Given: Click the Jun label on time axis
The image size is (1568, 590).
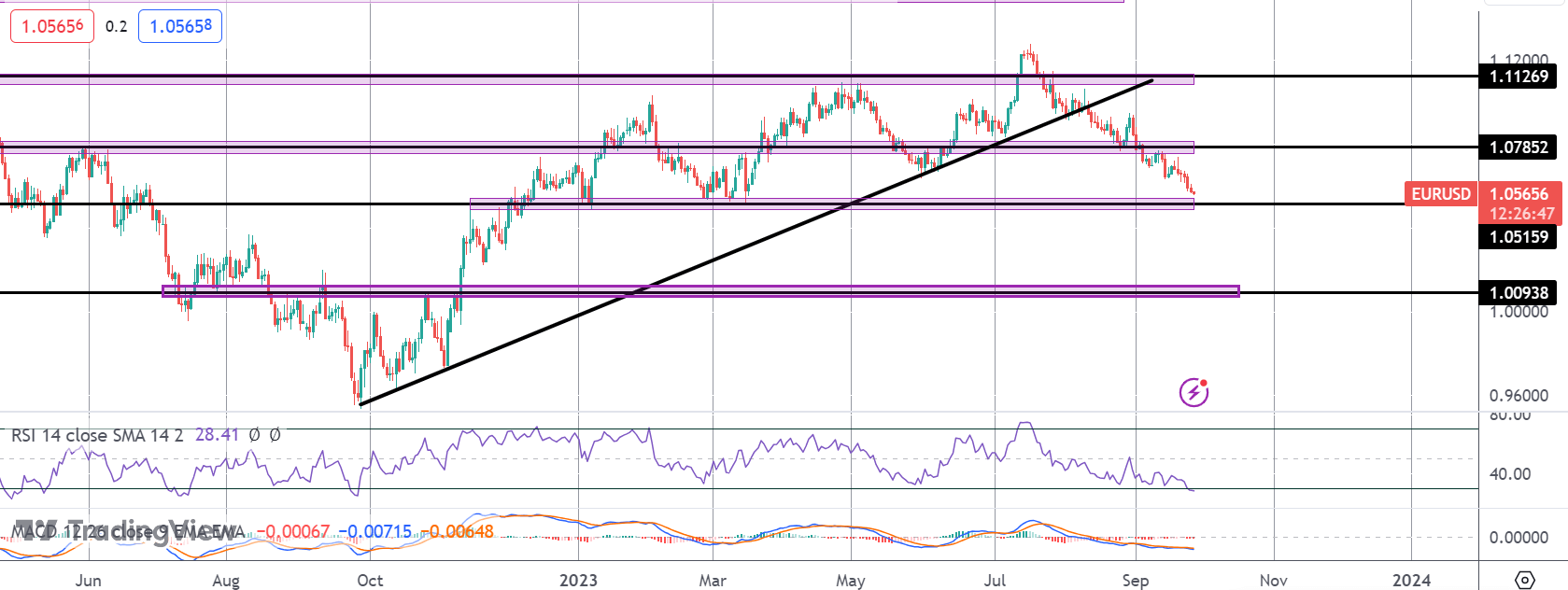Looking at the screenshot, I should (88, 580).
